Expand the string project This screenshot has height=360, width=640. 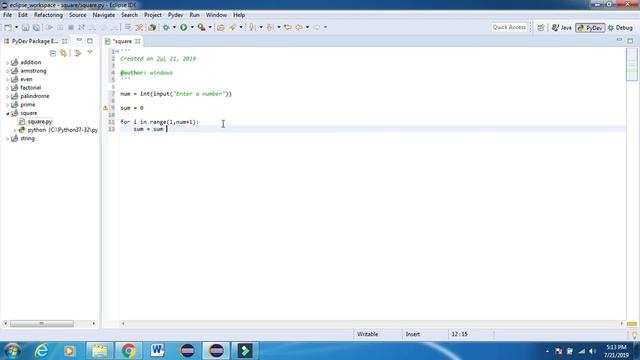click(7, 139)
